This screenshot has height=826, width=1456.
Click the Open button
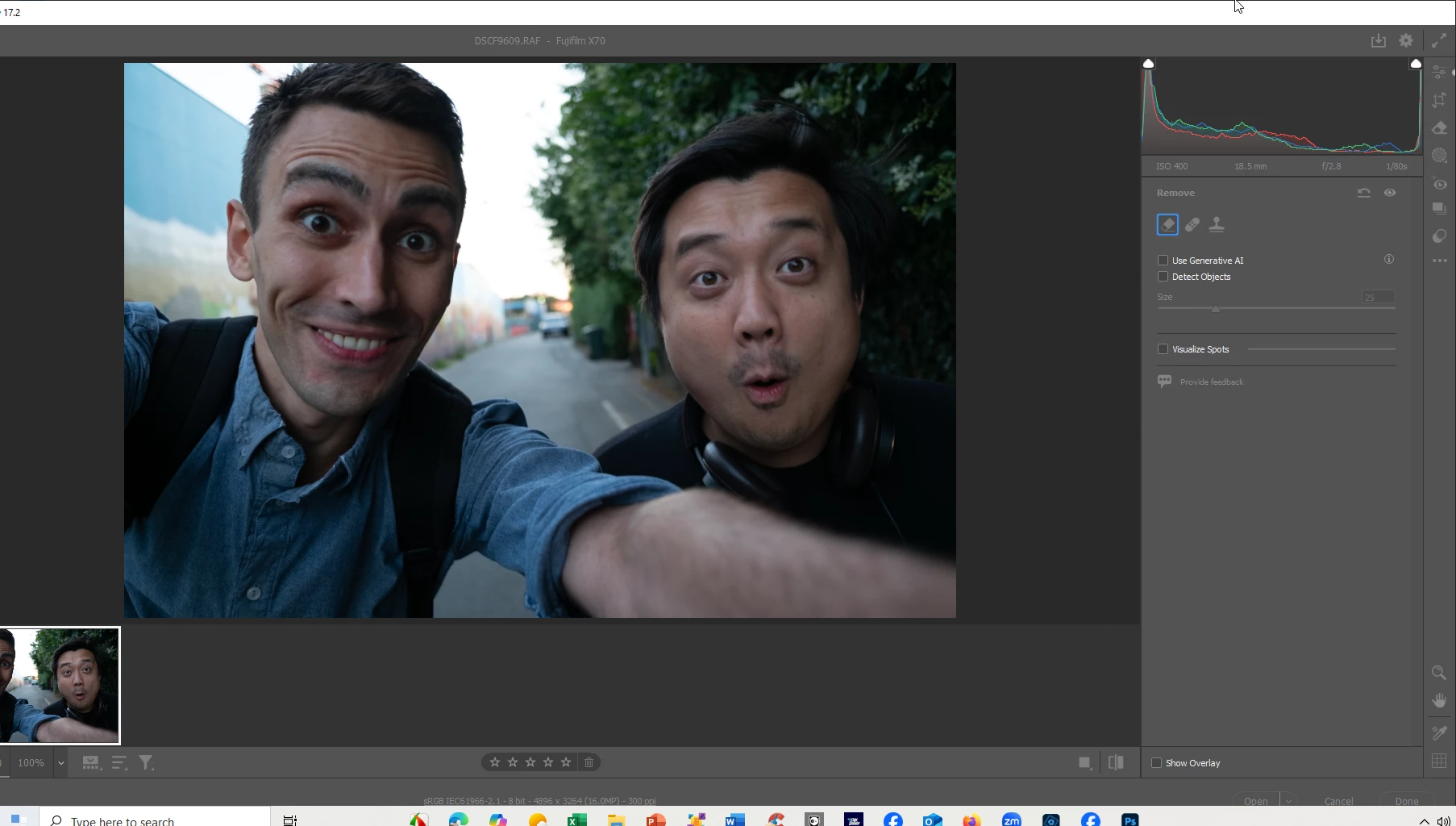pyautogui.click(x=1255, y=801)
